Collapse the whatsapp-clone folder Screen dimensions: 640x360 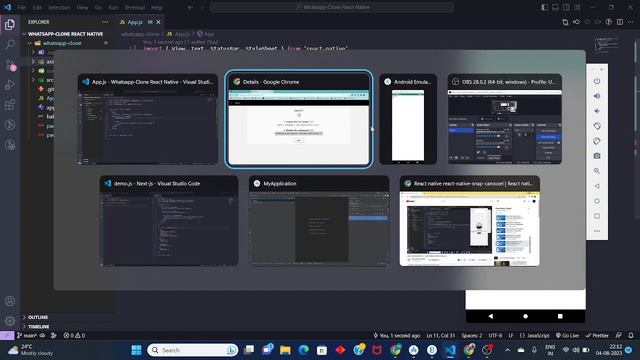[61, 43]
